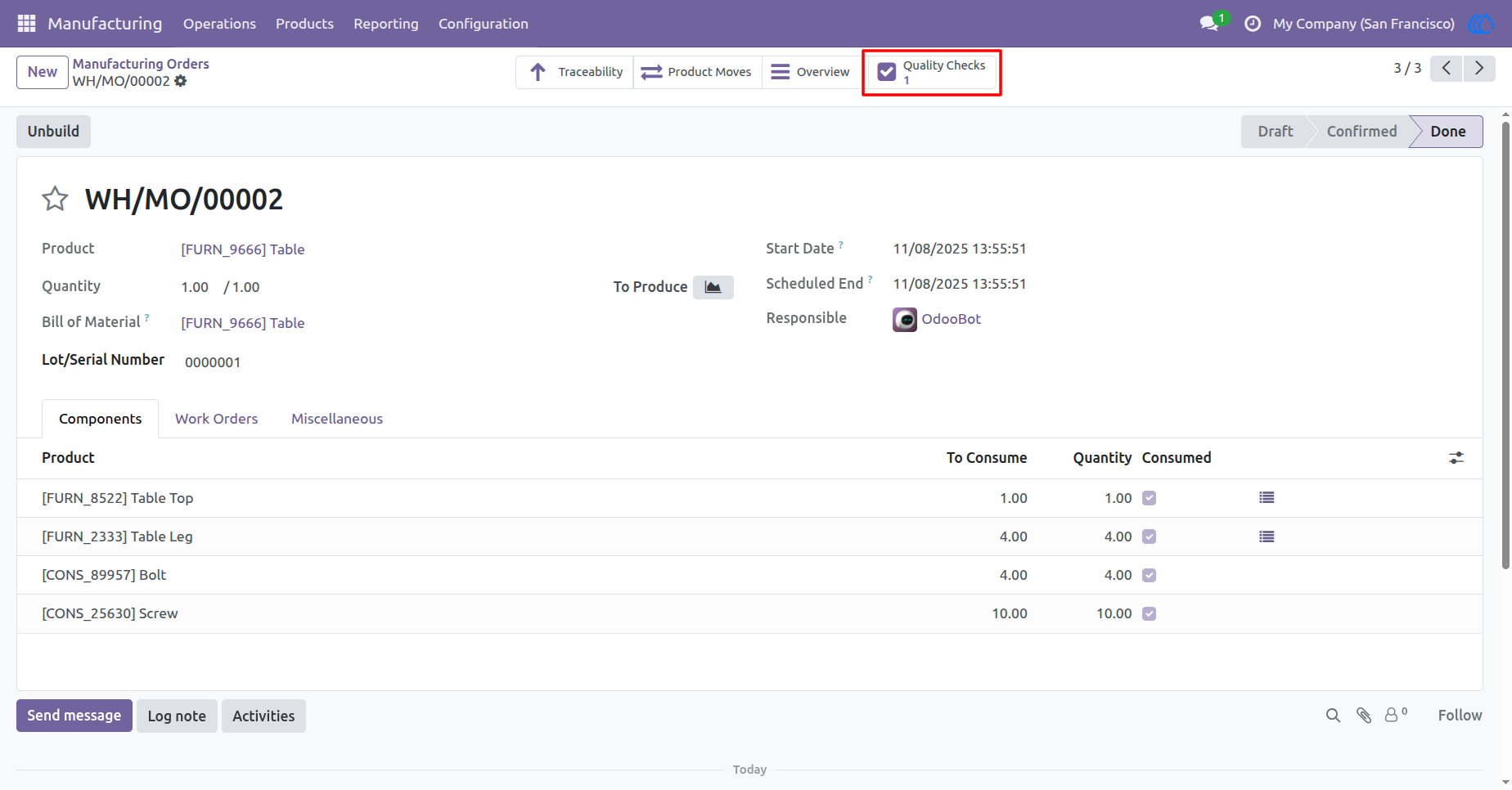This screenshot has height=790, width=1512.
Task: Open the Operations menu
Action: tap(219, 24)
